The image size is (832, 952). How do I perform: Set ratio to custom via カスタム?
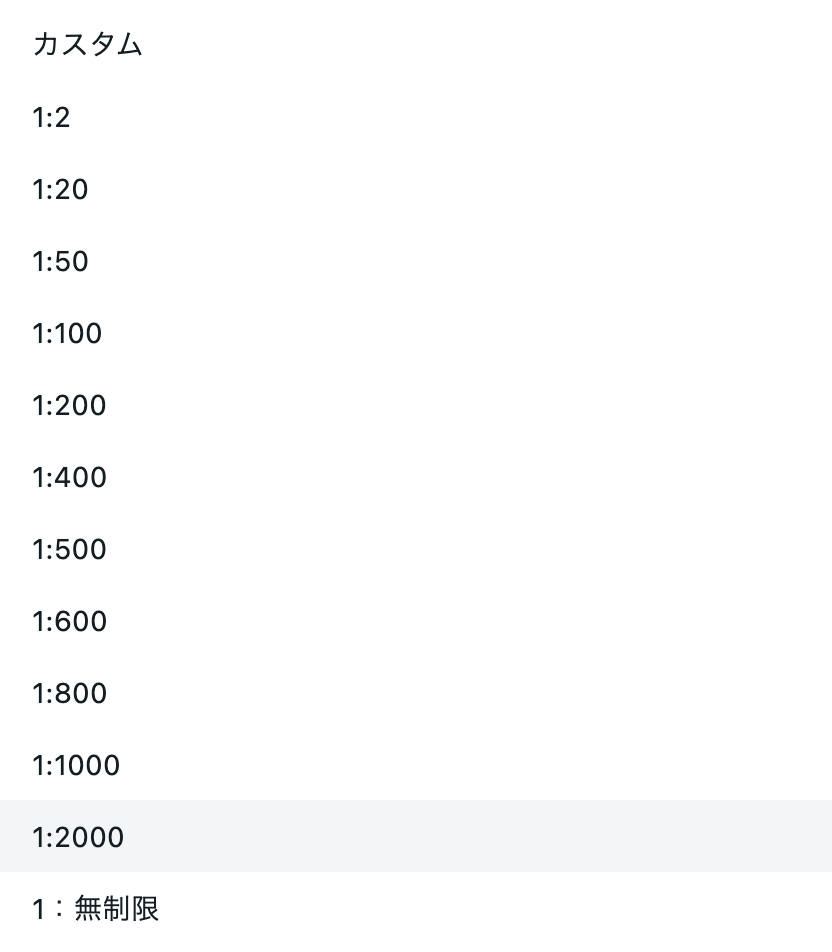tap(416, 45)
